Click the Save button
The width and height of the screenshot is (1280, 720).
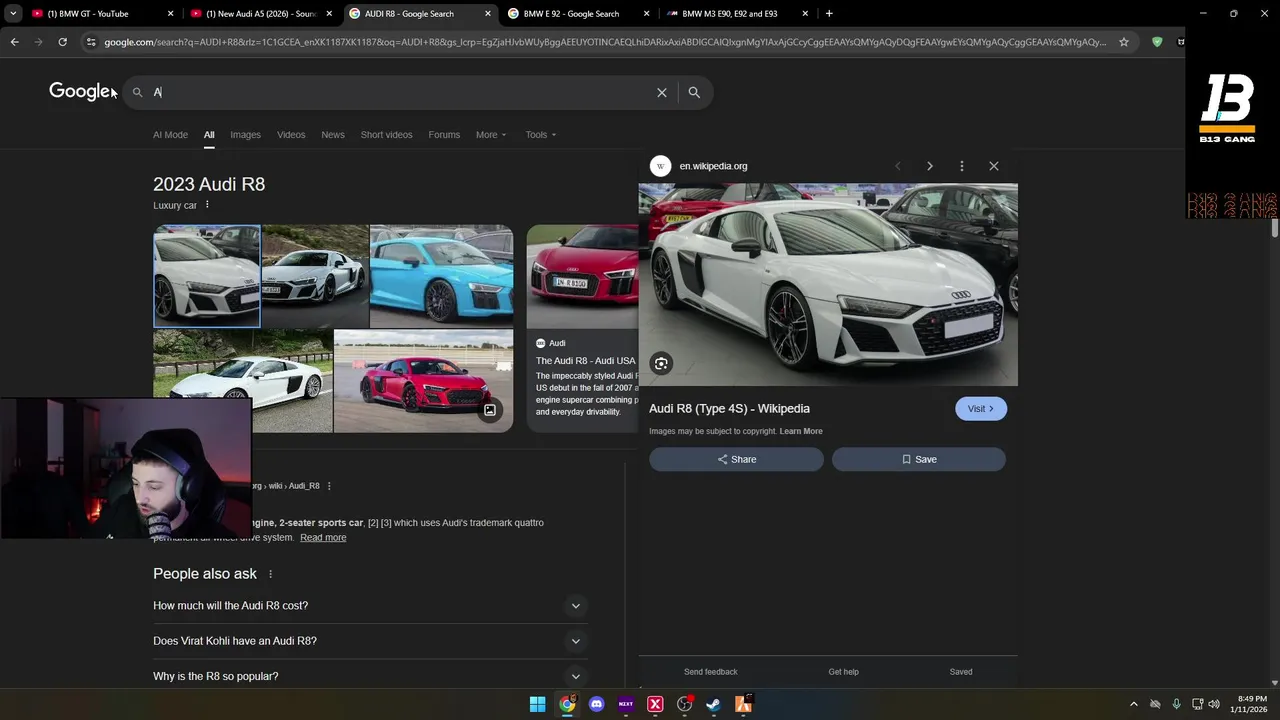tap(919, 459)
